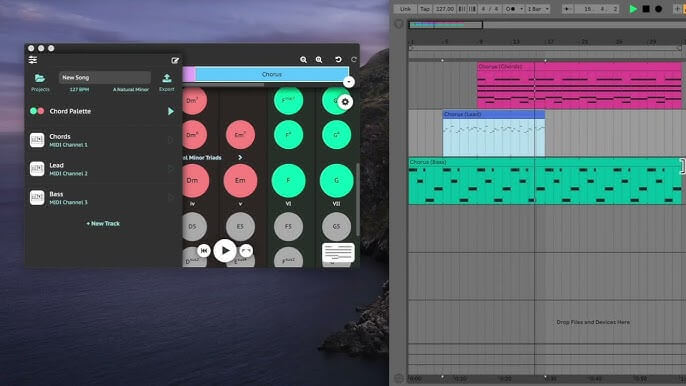Toggle the loop button beside play
The image size is (686, 386).
[x=246, y=250]
